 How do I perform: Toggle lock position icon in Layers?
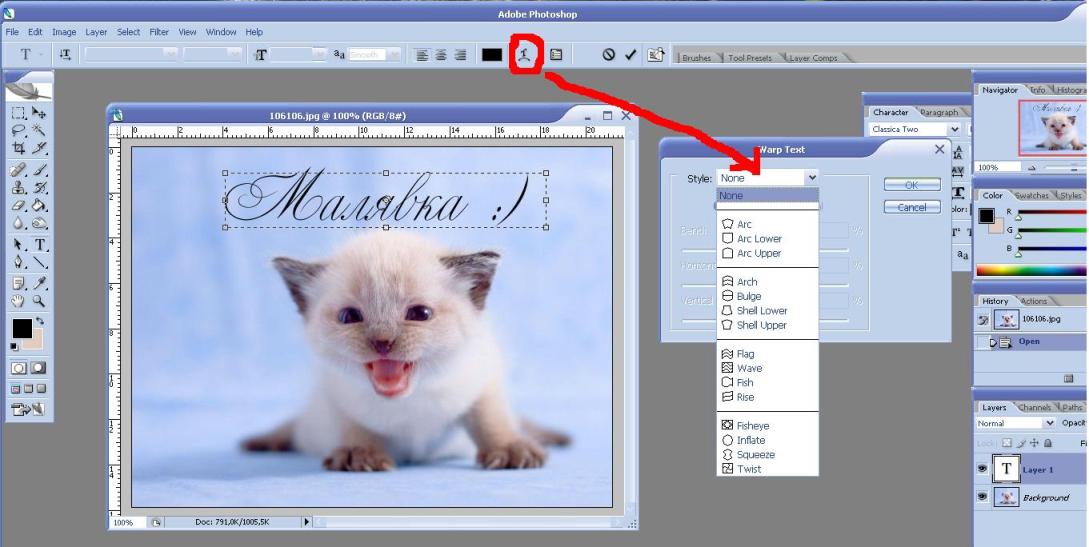(1034, 442)
